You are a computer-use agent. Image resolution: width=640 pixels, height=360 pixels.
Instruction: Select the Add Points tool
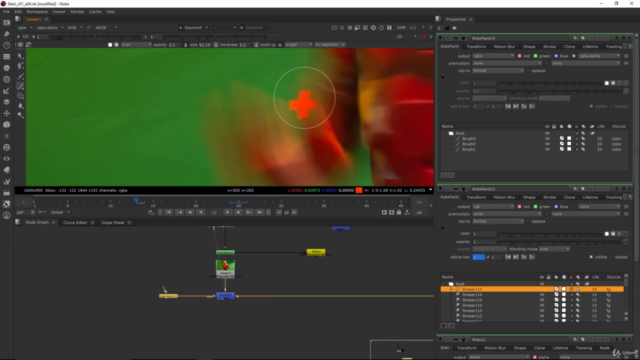tap(20, 66)
